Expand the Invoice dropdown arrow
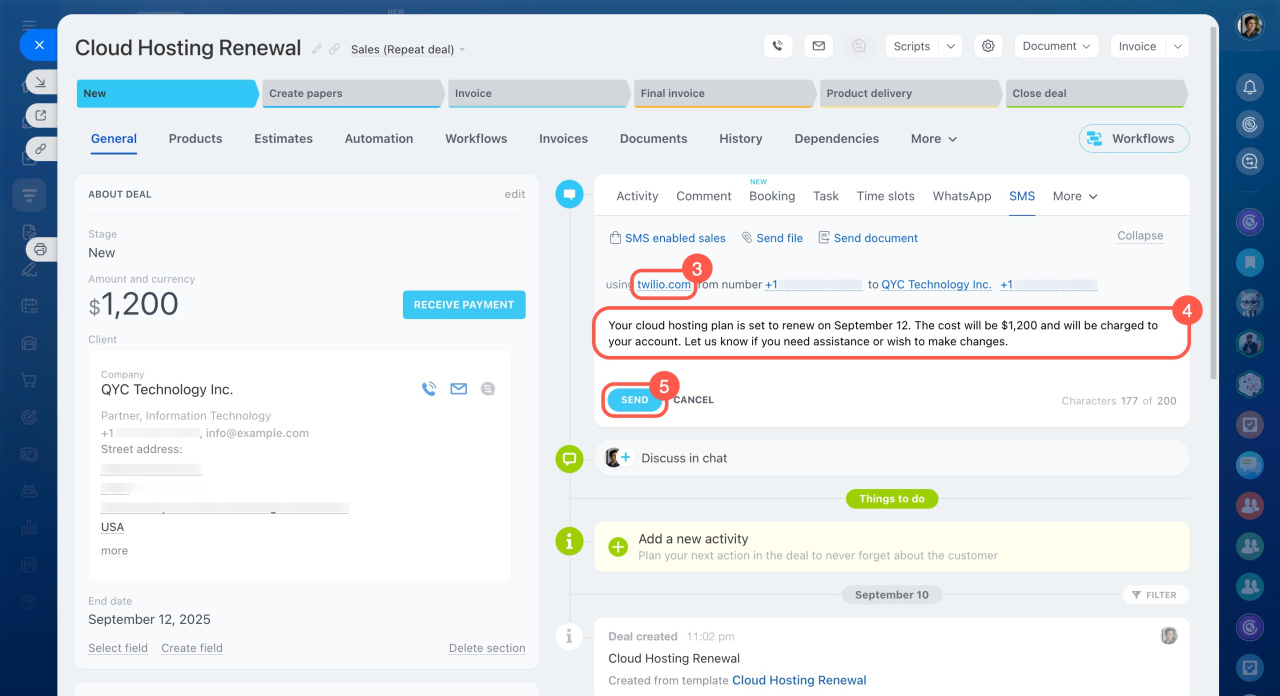Screen dimensions: 1280x696 point(1177,46)
